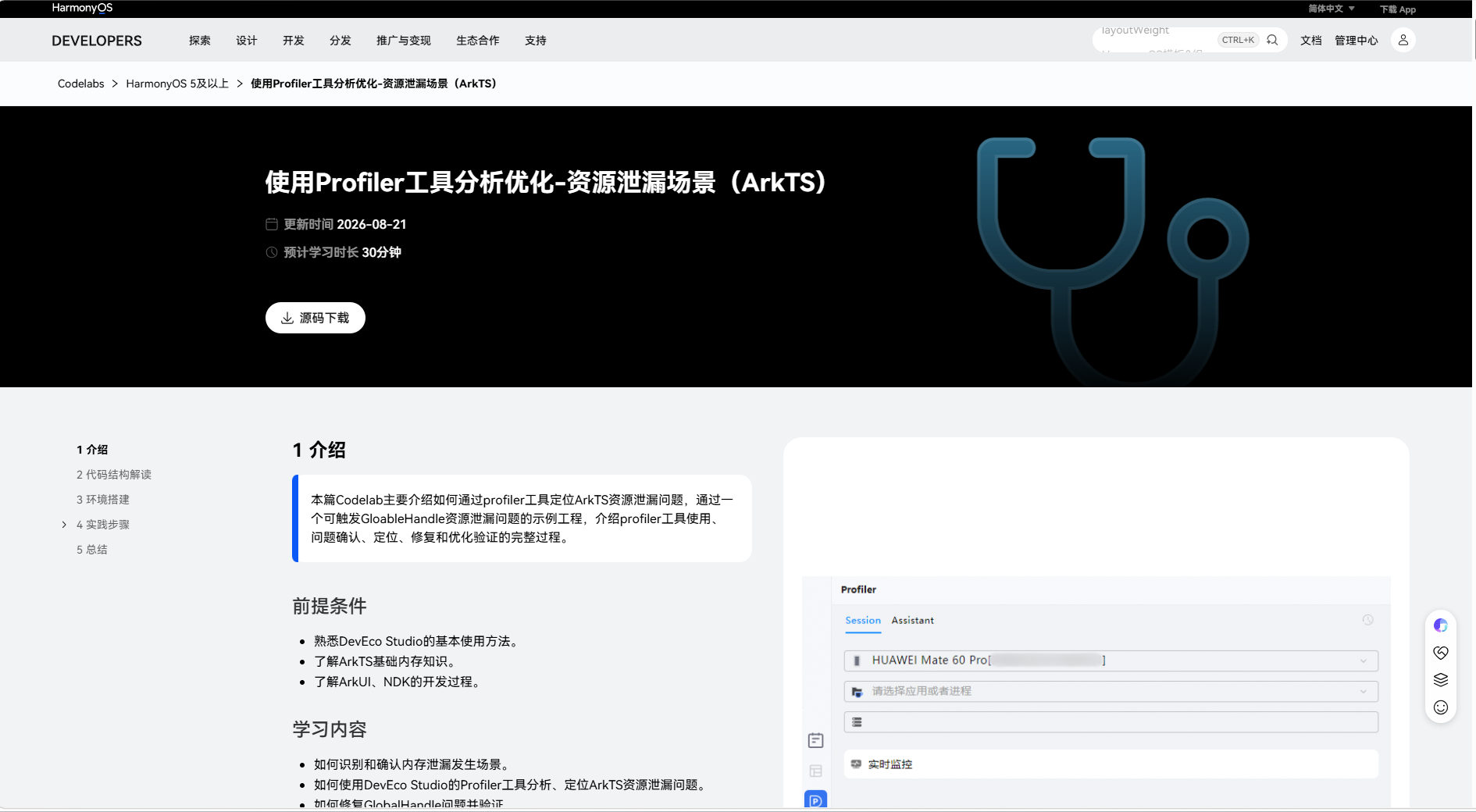1476x812 pixels.
Task: Open the 文档 link
Action: point(1311,41)
